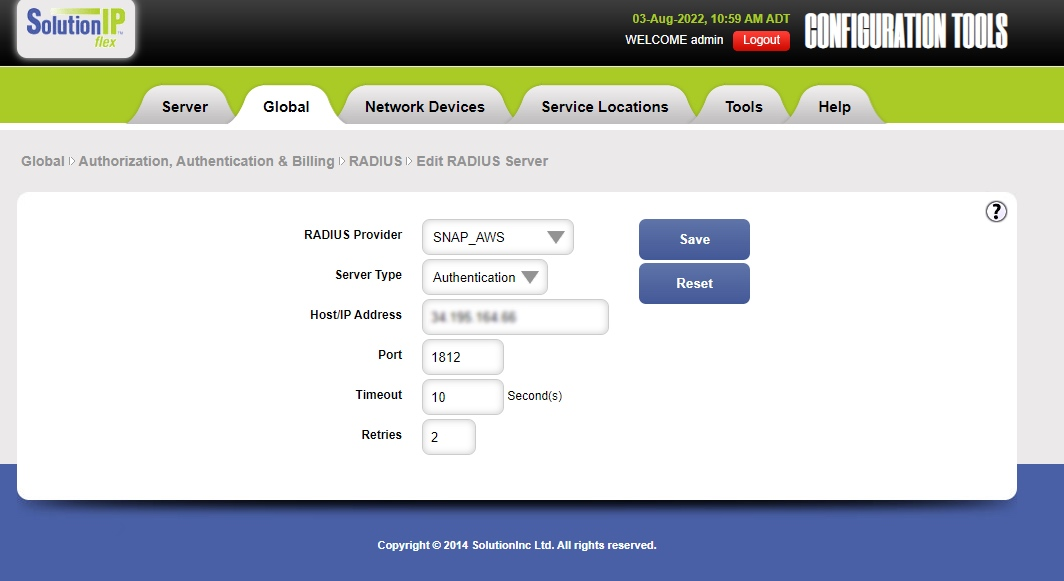The width and height of the screenshot is (1064, 581).
Task: Select the Retries input box
Action: tap(448, 437)
